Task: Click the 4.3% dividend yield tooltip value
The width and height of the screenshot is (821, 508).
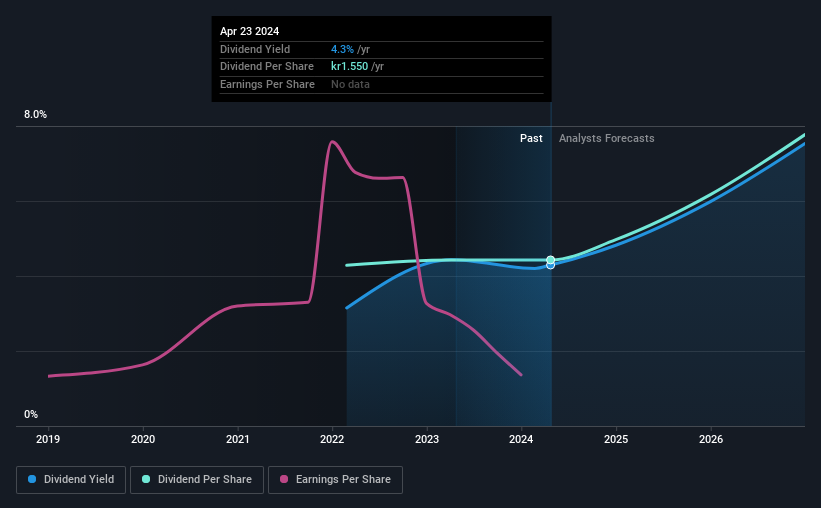Action: 342,49
